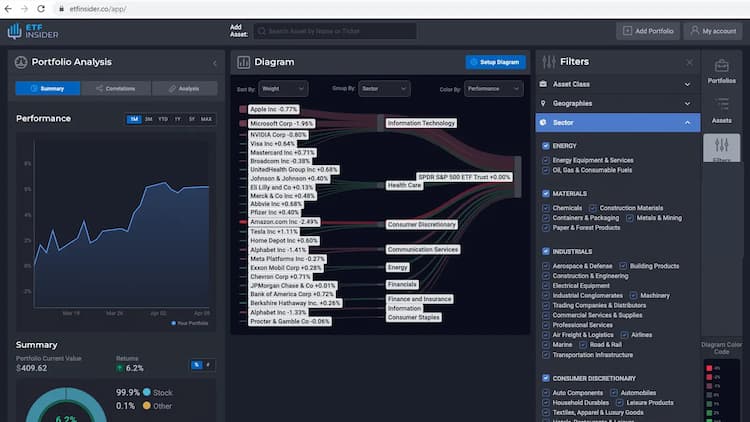Click the Microsoft Corp -1.96% node
Image resolution: width=750 pixels, height=422 pixels.
tap(282, 123)
